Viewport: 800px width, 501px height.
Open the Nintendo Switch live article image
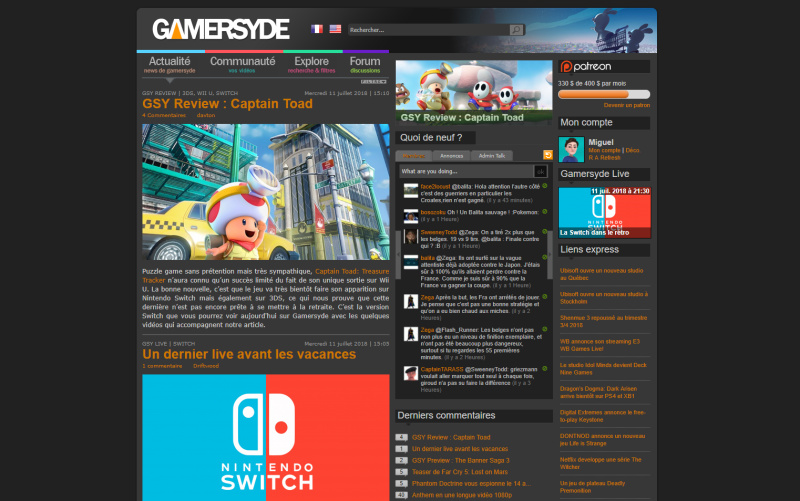[266, 438]
